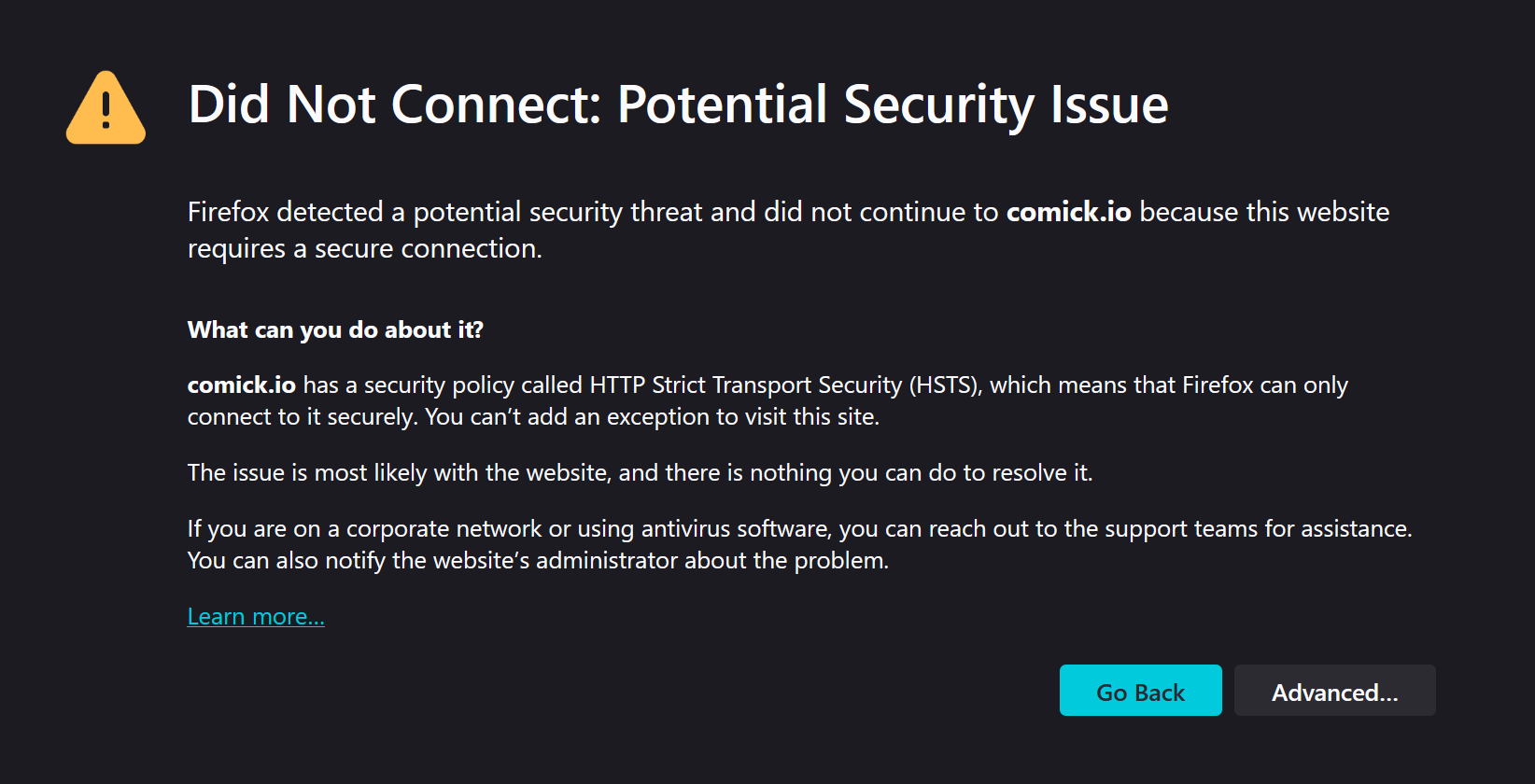Click the yellow warning triangle icon
1535x784 pixels.
(x=106, y=108)
